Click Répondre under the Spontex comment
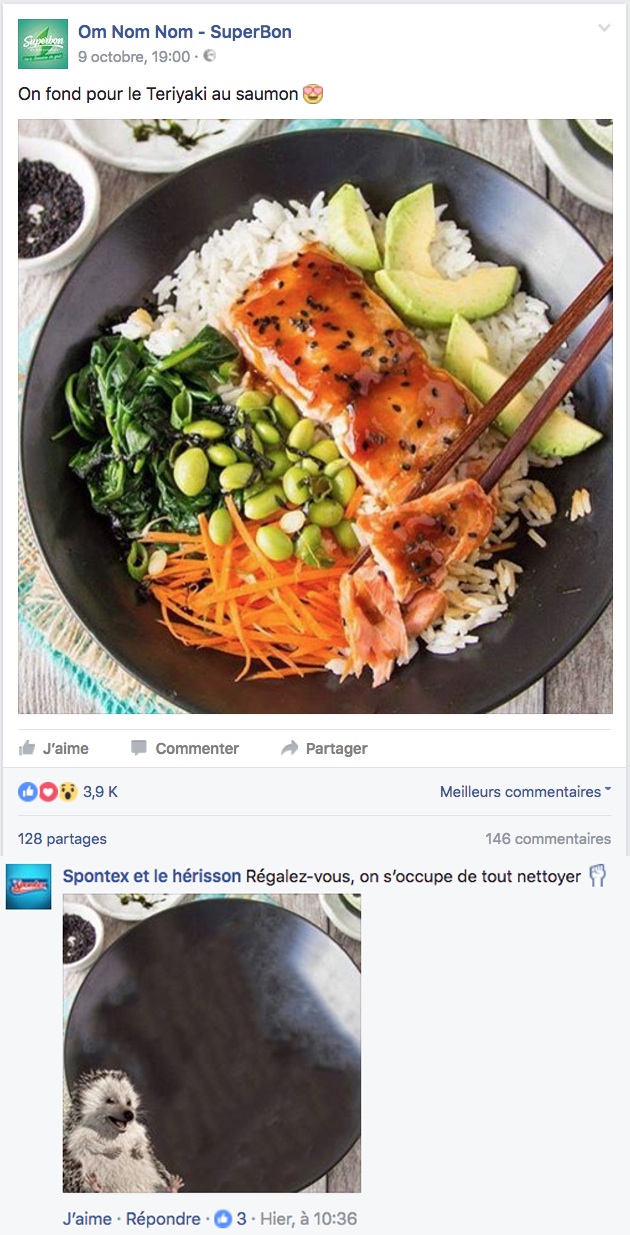Screen dimensions: 630x1235 pos(163,1219)
